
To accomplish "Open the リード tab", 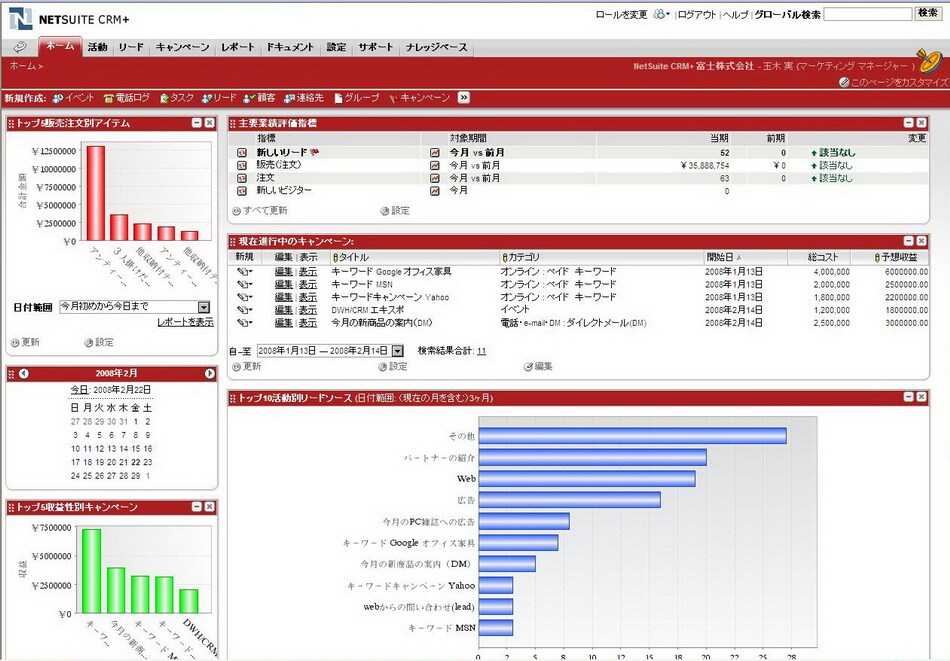I will tap(131, 47).
